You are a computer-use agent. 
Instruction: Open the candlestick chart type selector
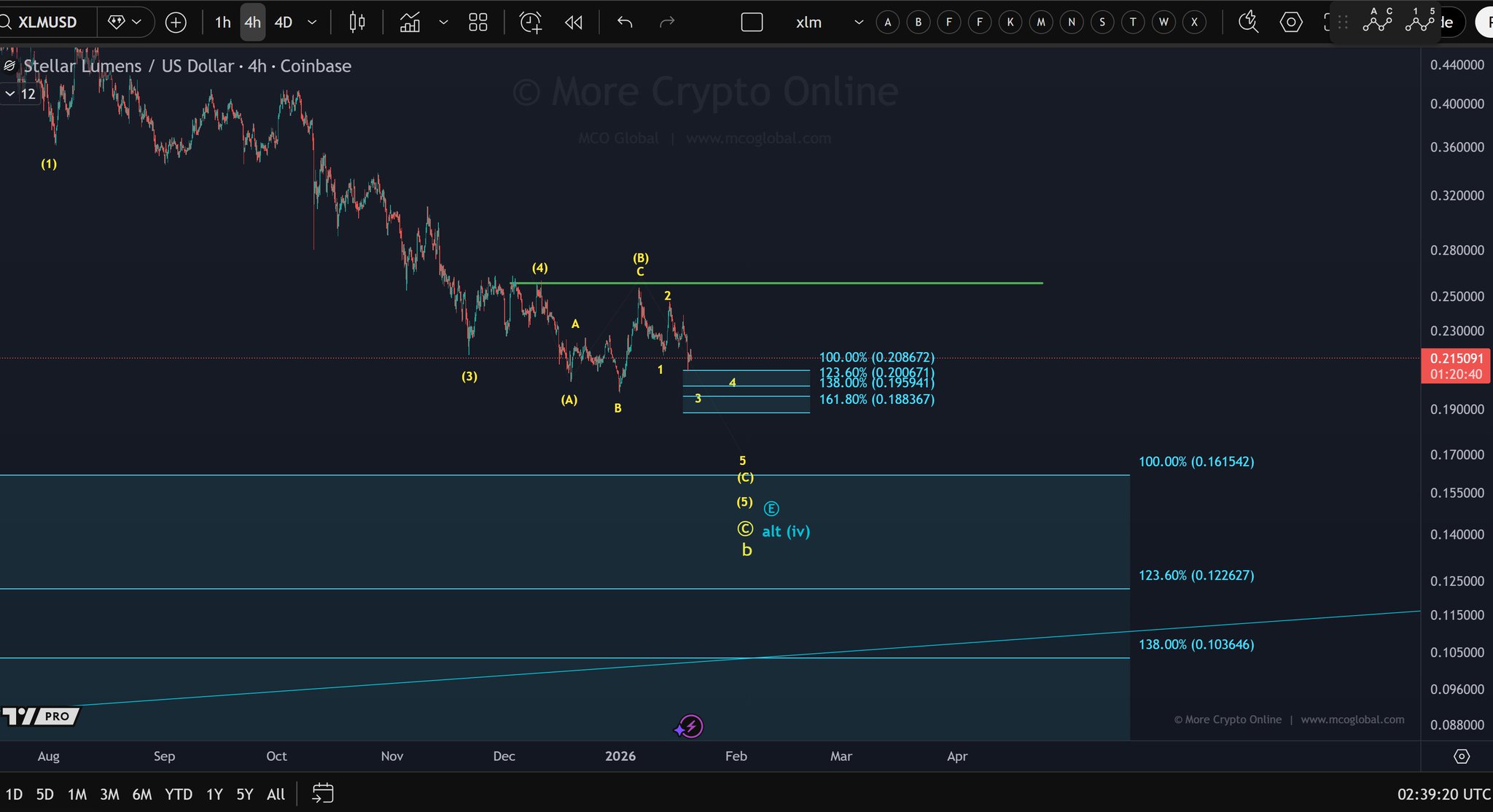[x=356, y=23]
